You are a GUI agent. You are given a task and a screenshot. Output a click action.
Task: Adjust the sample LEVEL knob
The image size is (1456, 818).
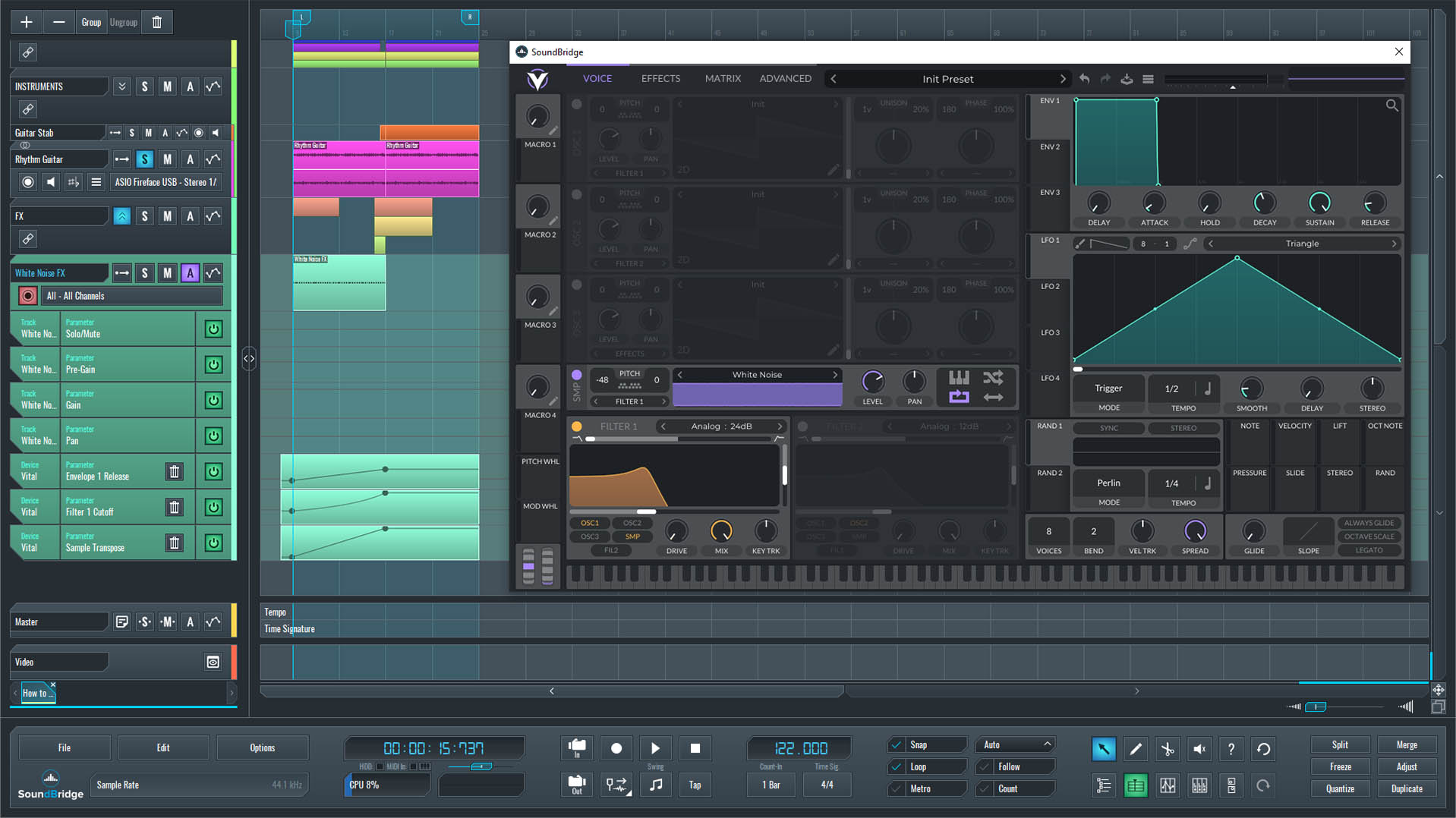click(872, 381)
